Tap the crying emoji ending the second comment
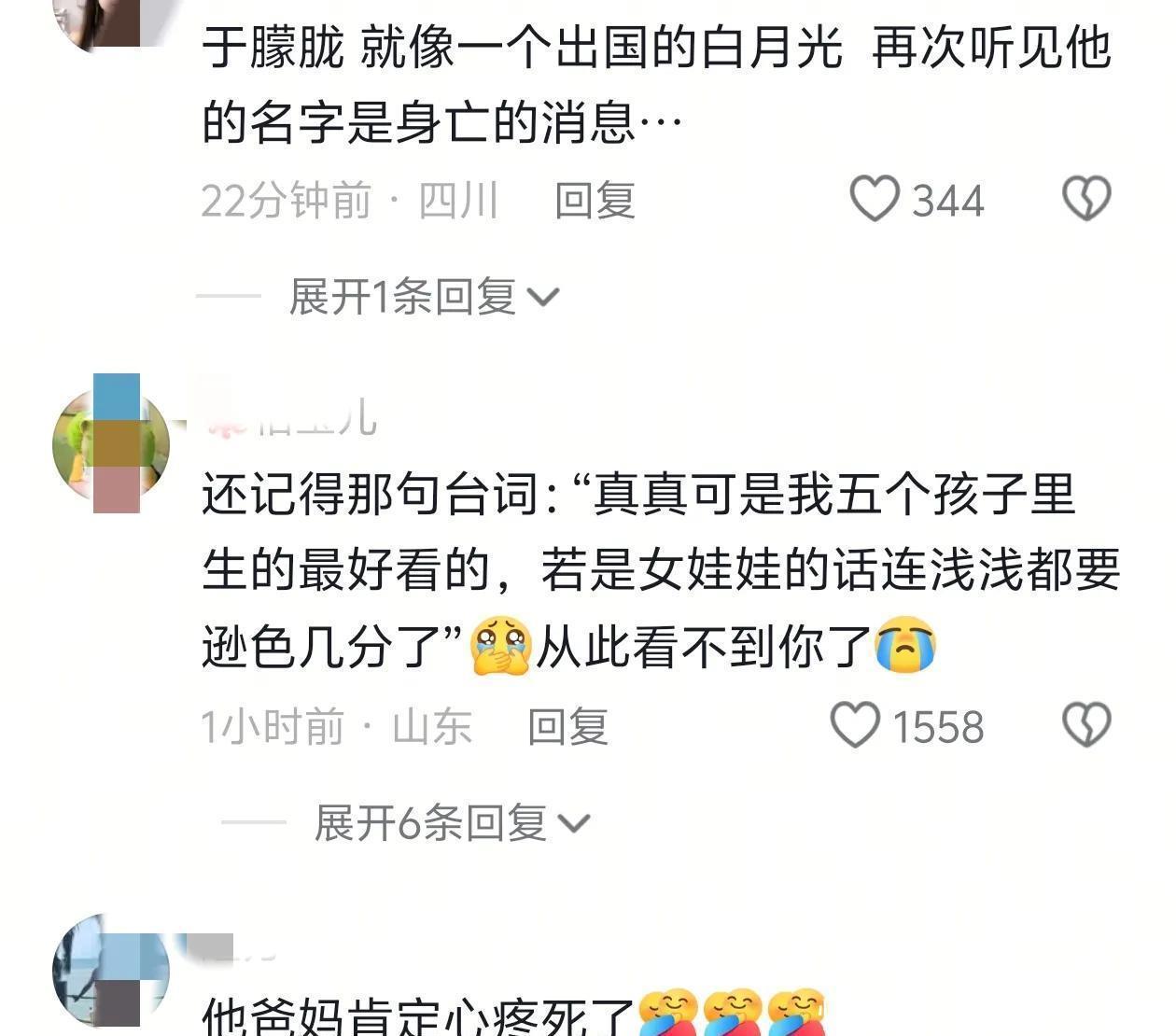Viewport: 1176px width, 1036px height. (x=905, y=646)
